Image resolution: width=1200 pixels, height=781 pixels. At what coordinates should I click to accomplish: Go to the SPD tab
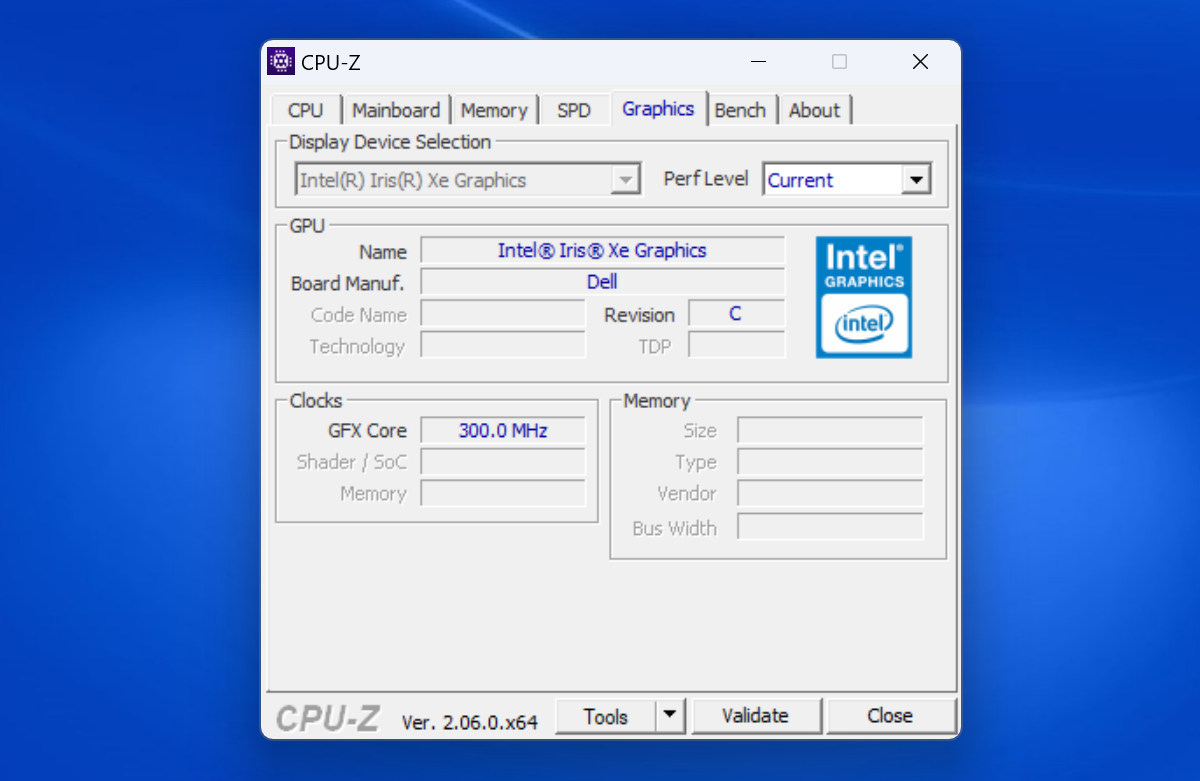574,110
